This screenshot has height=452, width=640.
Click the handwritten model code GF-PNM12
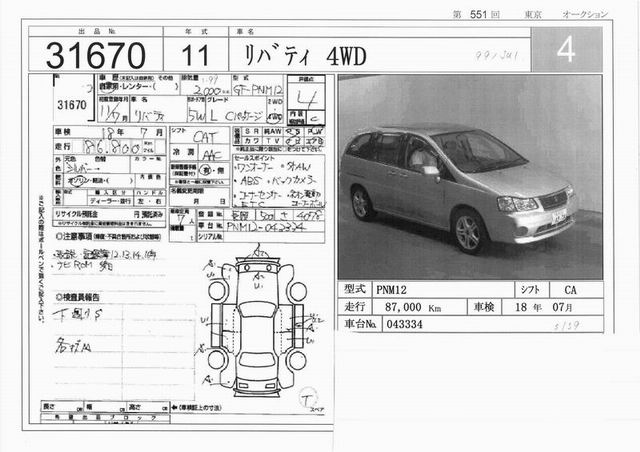(258, 89)
